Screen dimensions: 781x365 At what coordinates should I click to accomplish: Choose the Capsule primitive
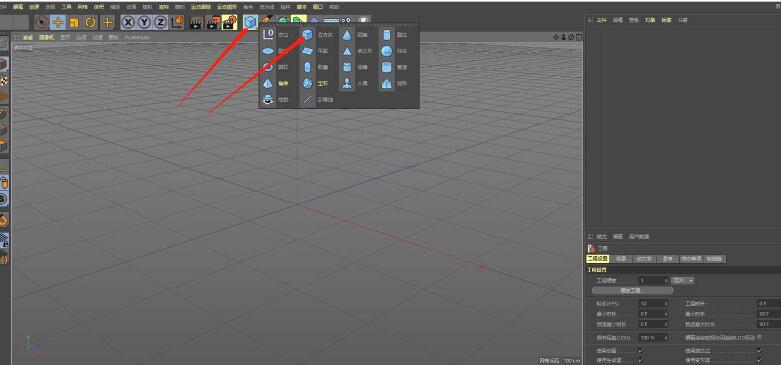308,67
